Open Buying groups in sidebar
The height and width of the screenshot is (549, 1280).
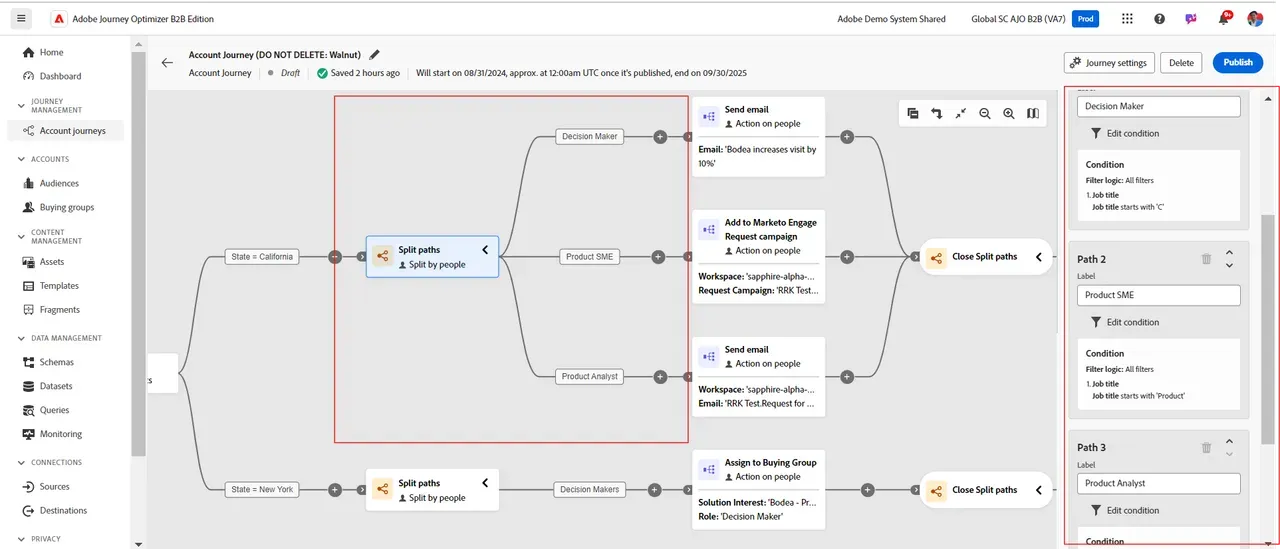pos(65,207)
